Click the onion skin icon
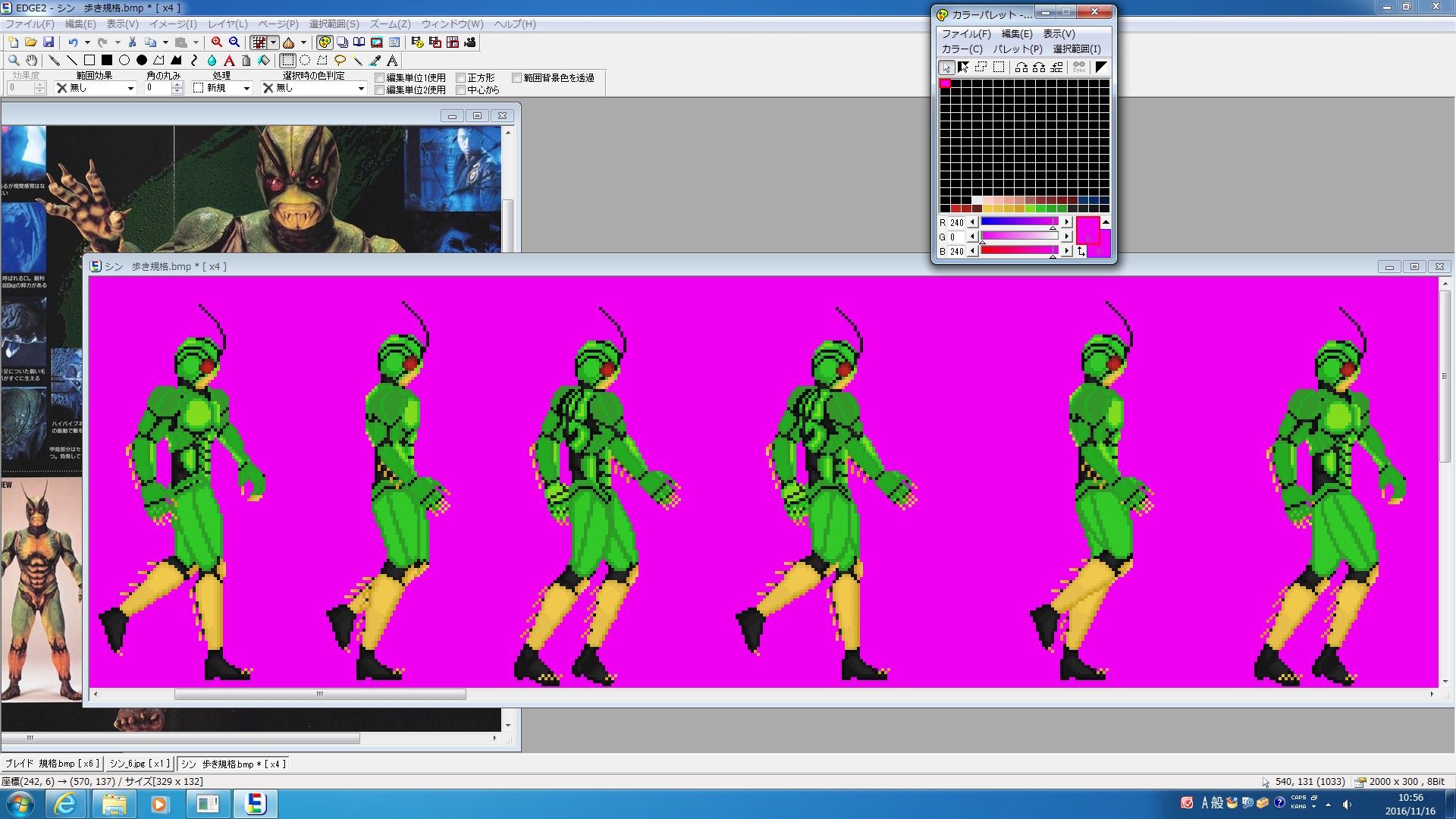 click(x=288, y=42)
